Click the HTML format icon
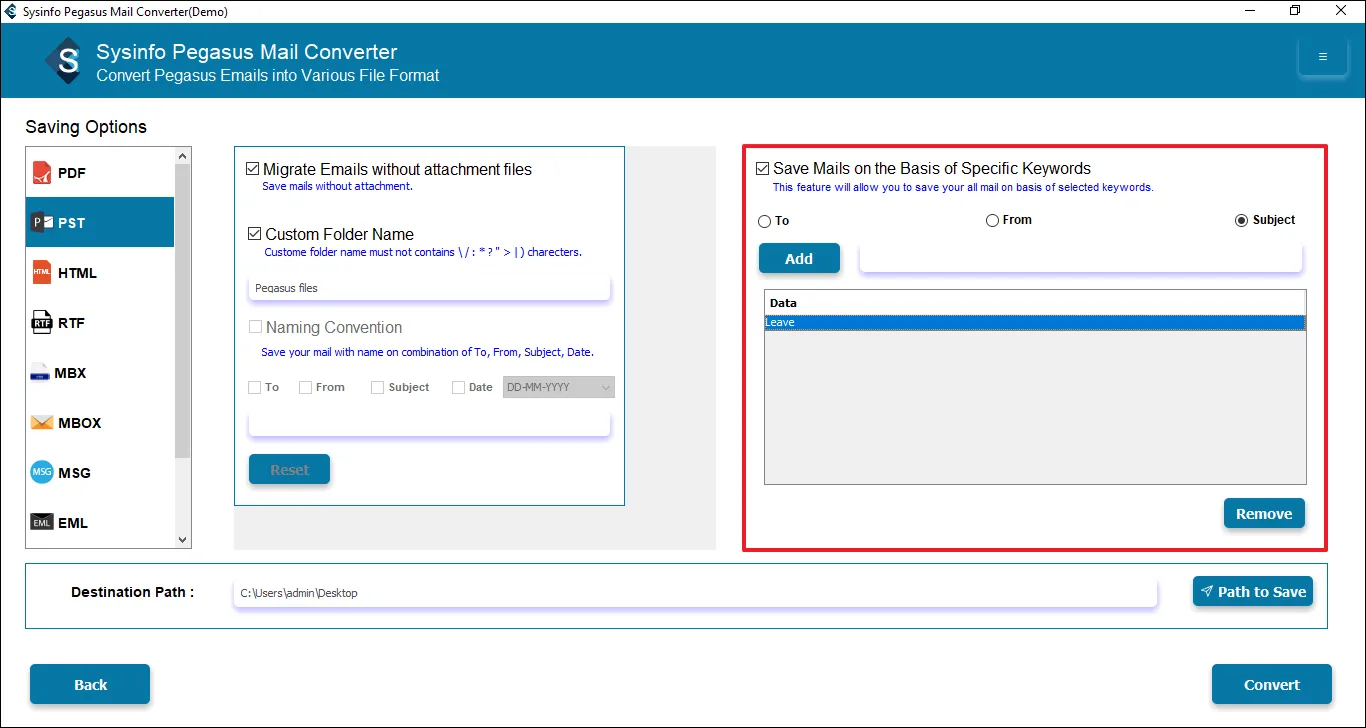This screenshot has width=1366, height=728. [x=41, y=273]
